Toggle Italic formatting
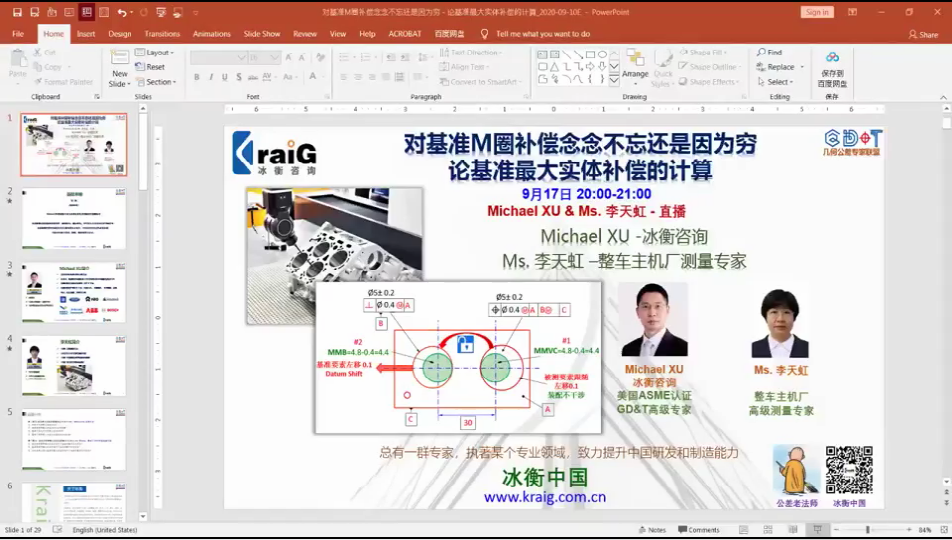Screen dimensions: 952x540 (211, 77)
